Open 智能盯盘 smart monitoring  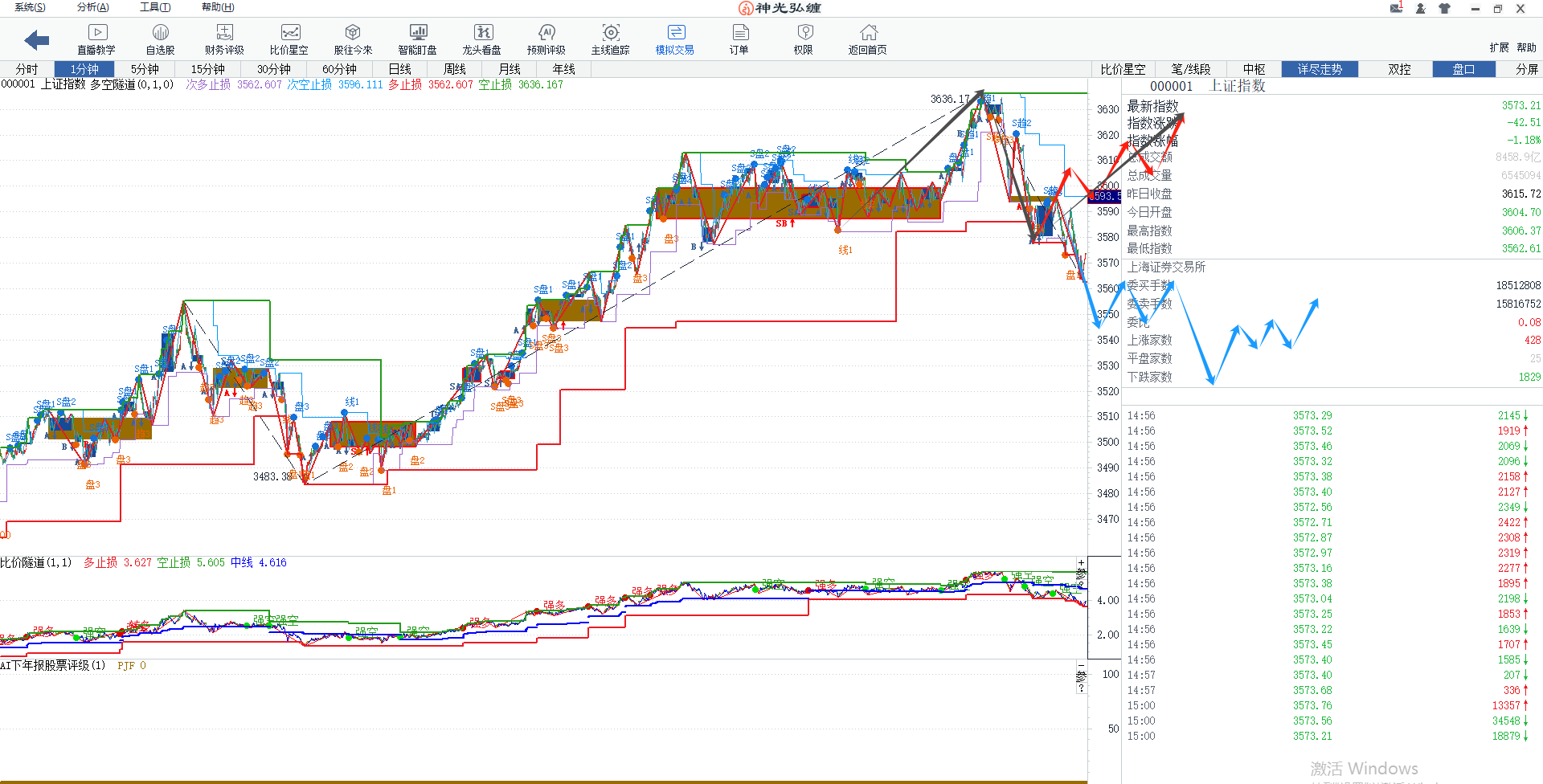[x=418, y=39]
